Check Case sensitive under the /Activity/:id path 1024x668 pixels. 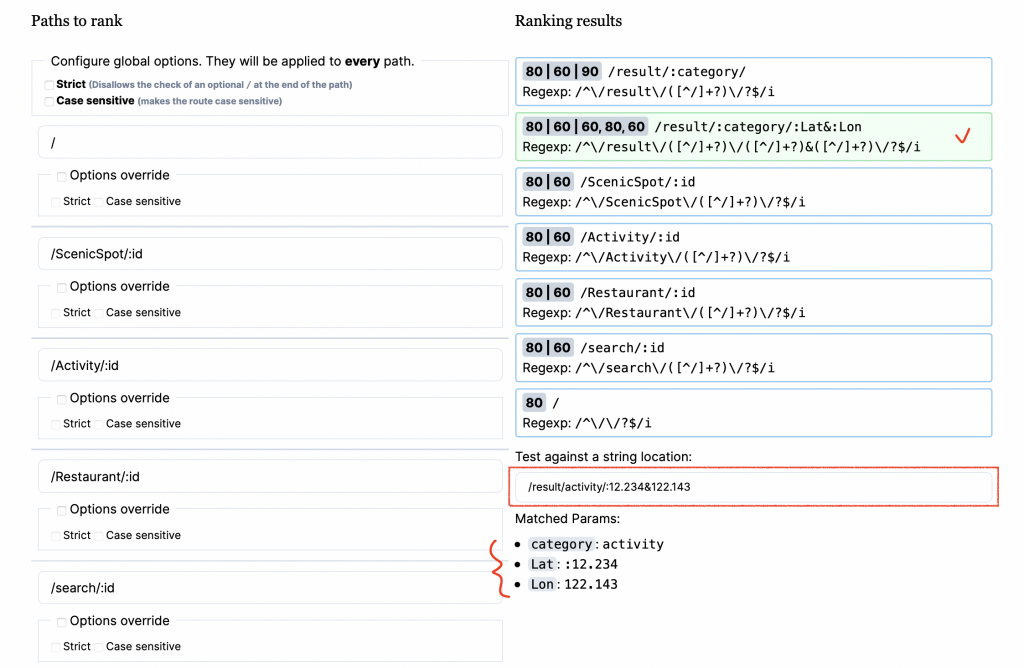[99, 424]
